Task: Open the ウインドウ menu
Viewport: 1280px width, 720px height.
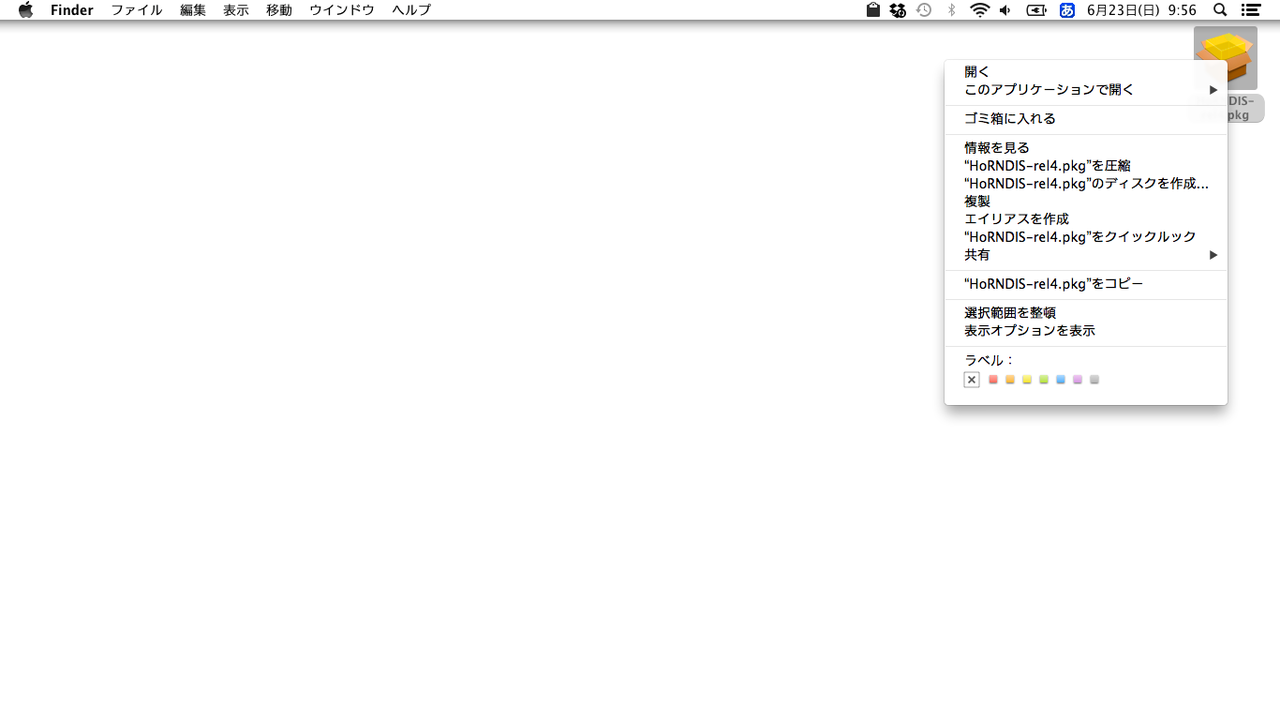Action: click(x=342, y=10)
